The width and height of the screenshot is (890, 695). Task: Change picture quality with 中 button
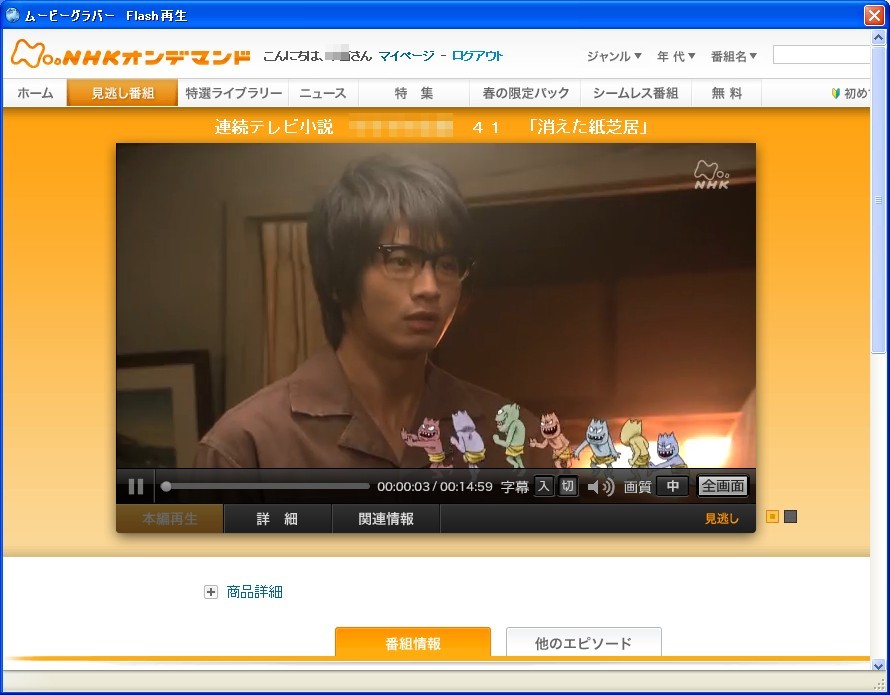[x=672, y=486]
